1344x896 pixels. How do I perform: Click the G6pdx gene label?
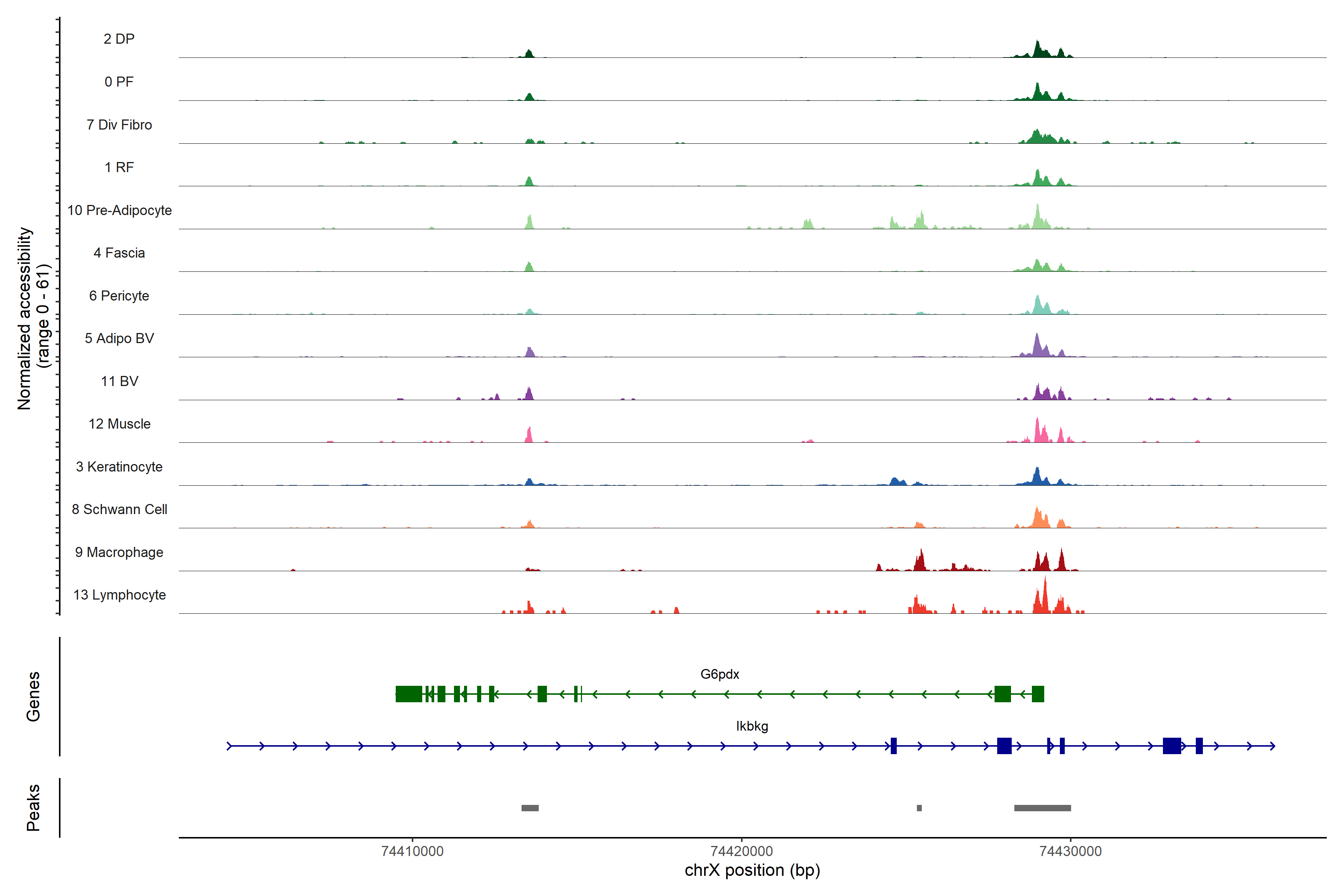pos(719,674)
